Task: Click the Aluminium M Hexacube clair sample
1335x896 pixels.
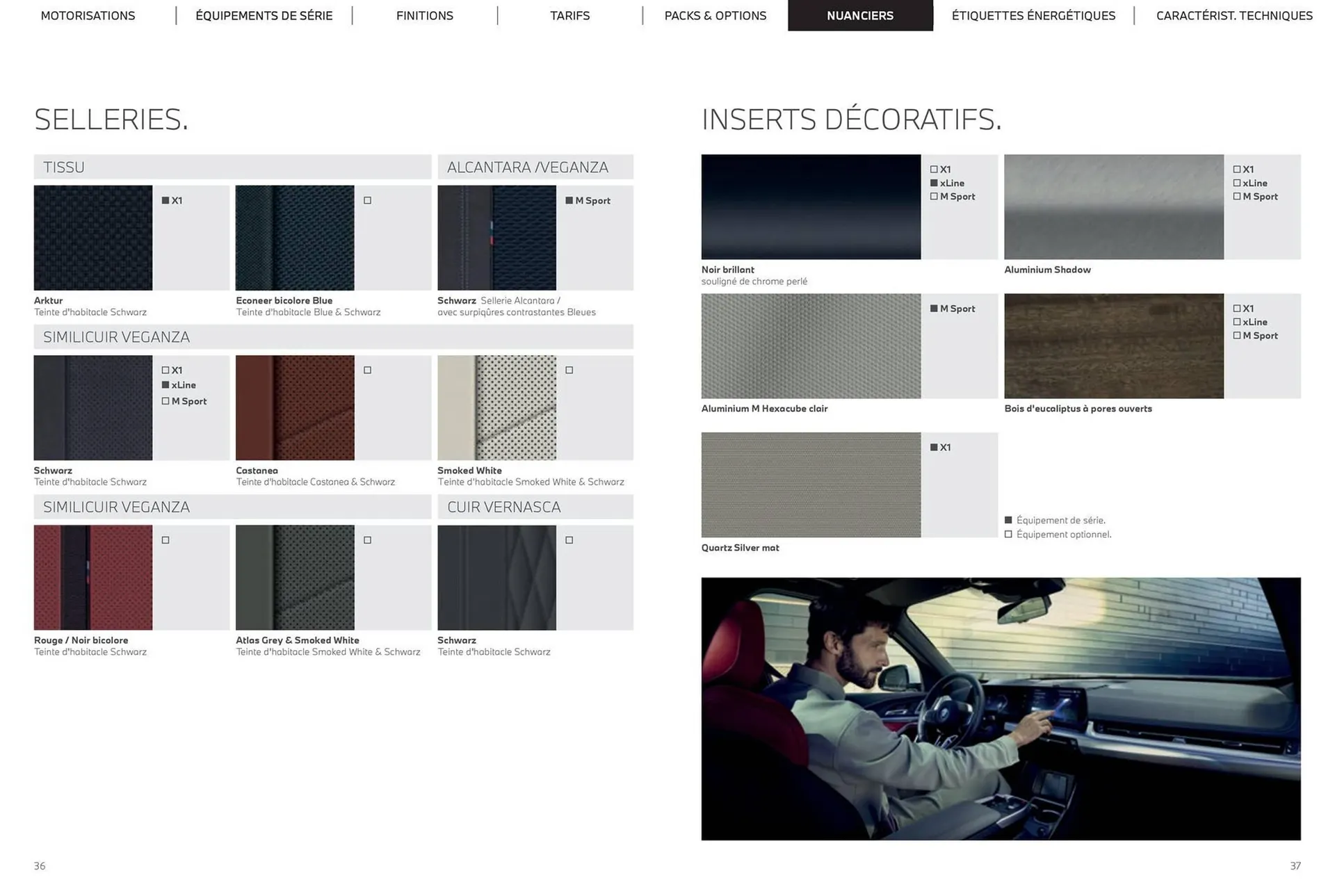Action: [811, 345]
